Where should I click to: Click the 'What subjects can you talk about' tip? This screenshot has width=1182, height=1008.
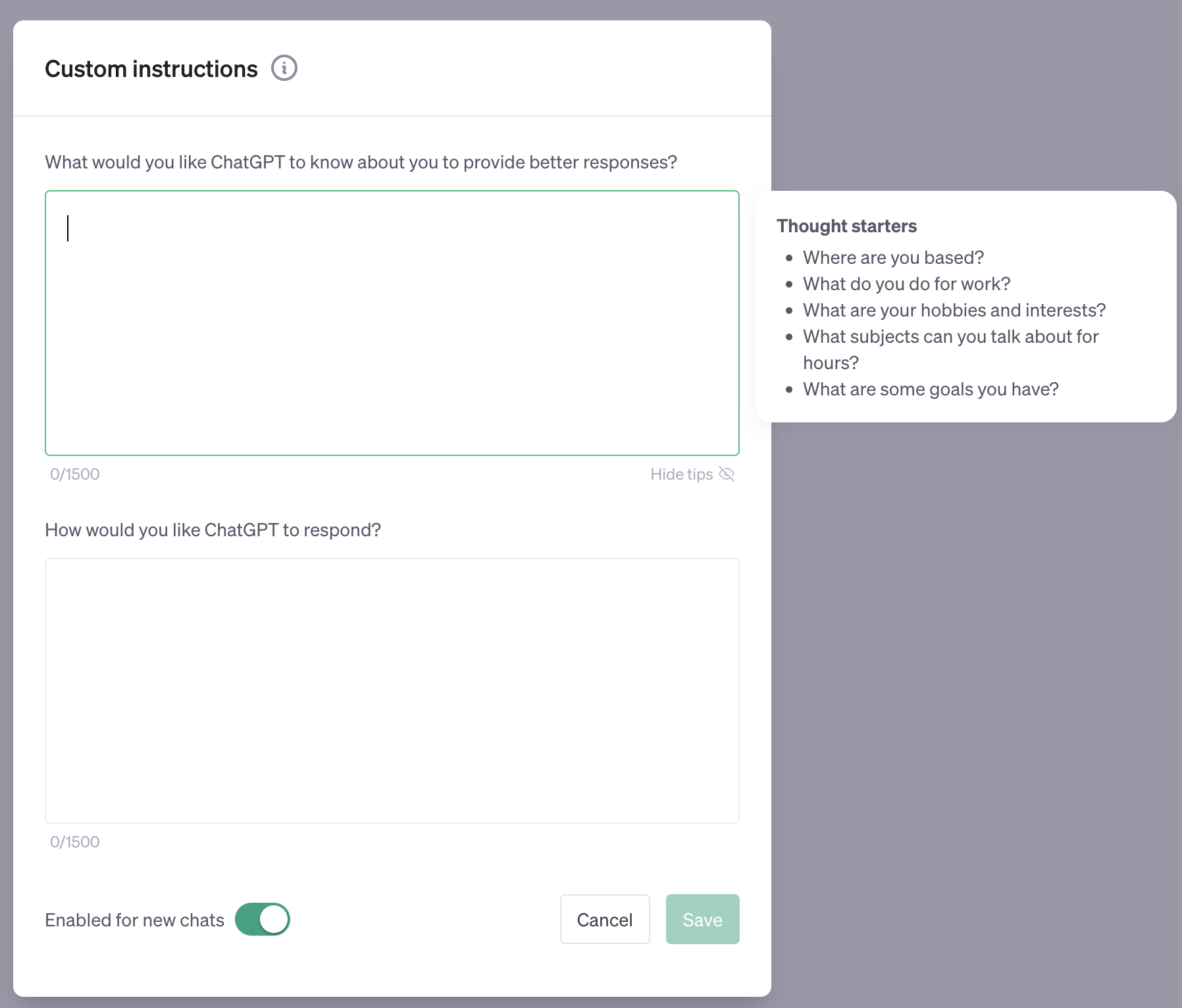pos(951,349)
